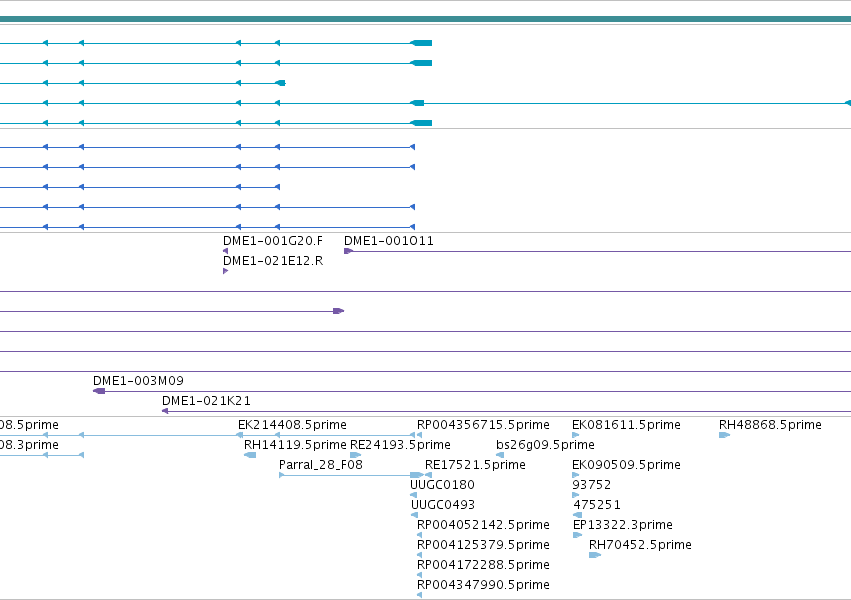The height and width of the screenshot is (600, 851).
Task: Select the Parral_28_F08 label
Action: [x=321, y=465]
